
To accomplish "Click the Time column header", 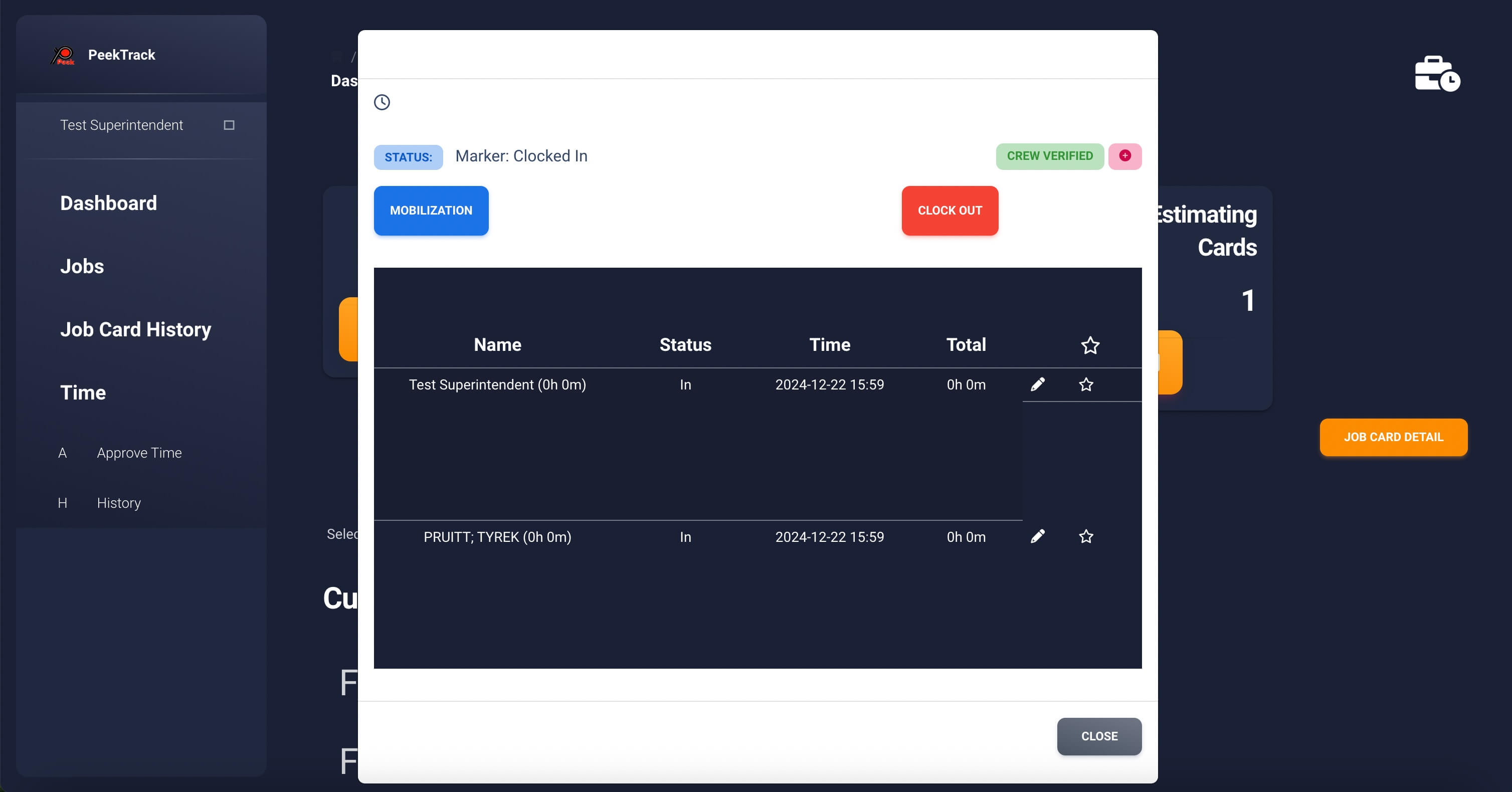I will 829,345.
